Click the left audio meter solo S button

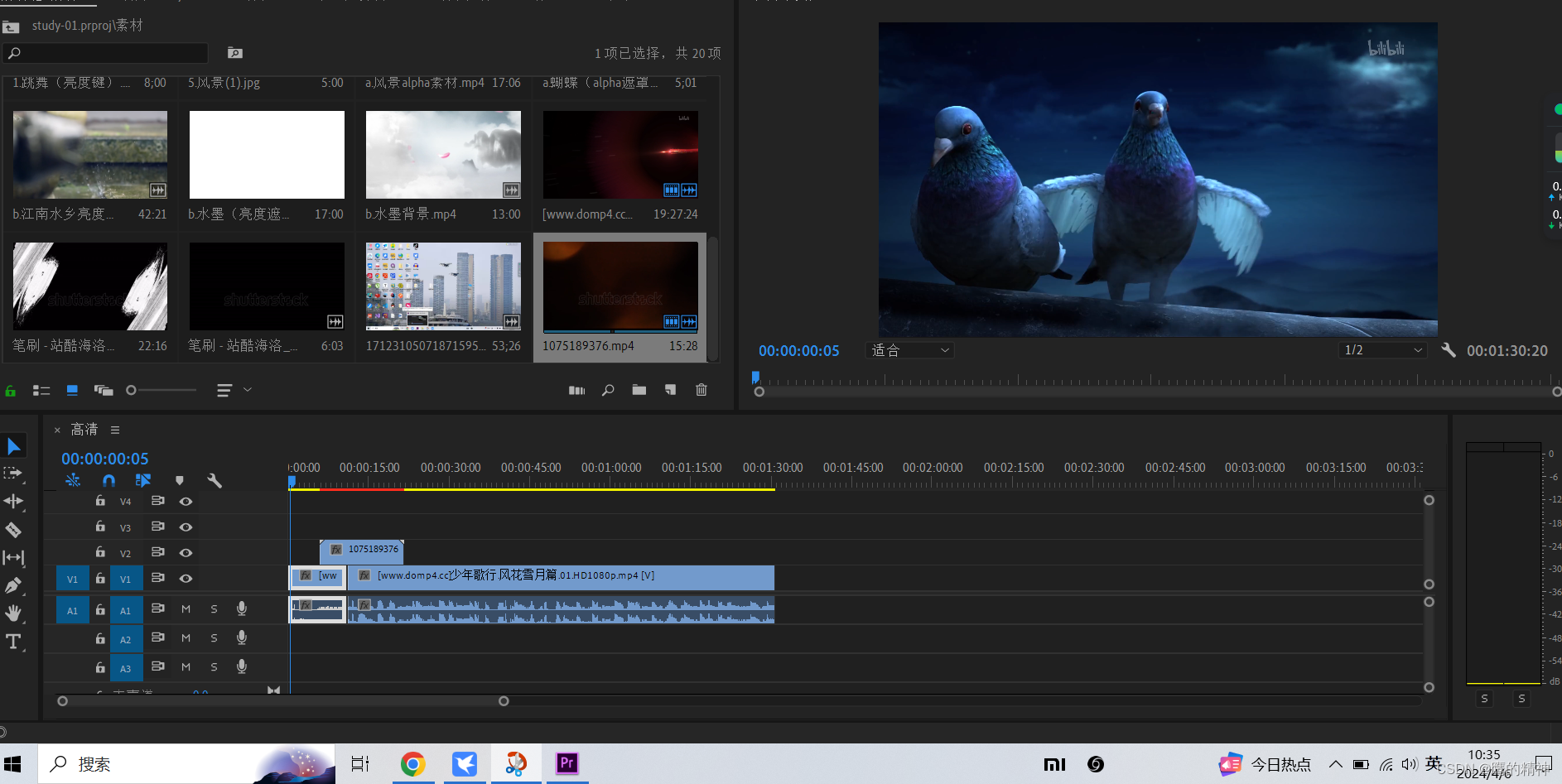point(1484,699)
